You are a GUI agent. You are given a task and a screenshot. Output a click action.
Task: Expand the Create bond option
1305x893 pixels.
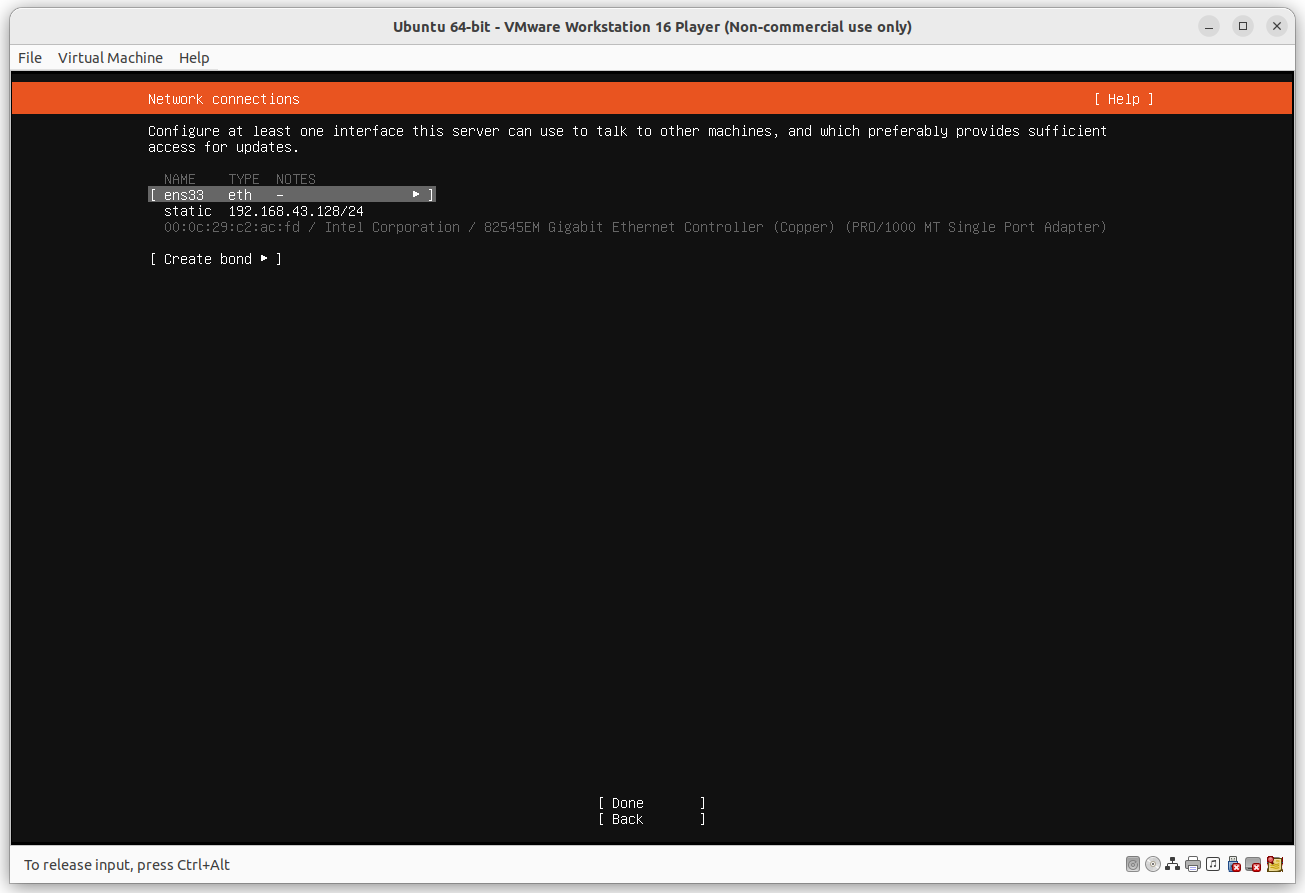coord(215,258)
